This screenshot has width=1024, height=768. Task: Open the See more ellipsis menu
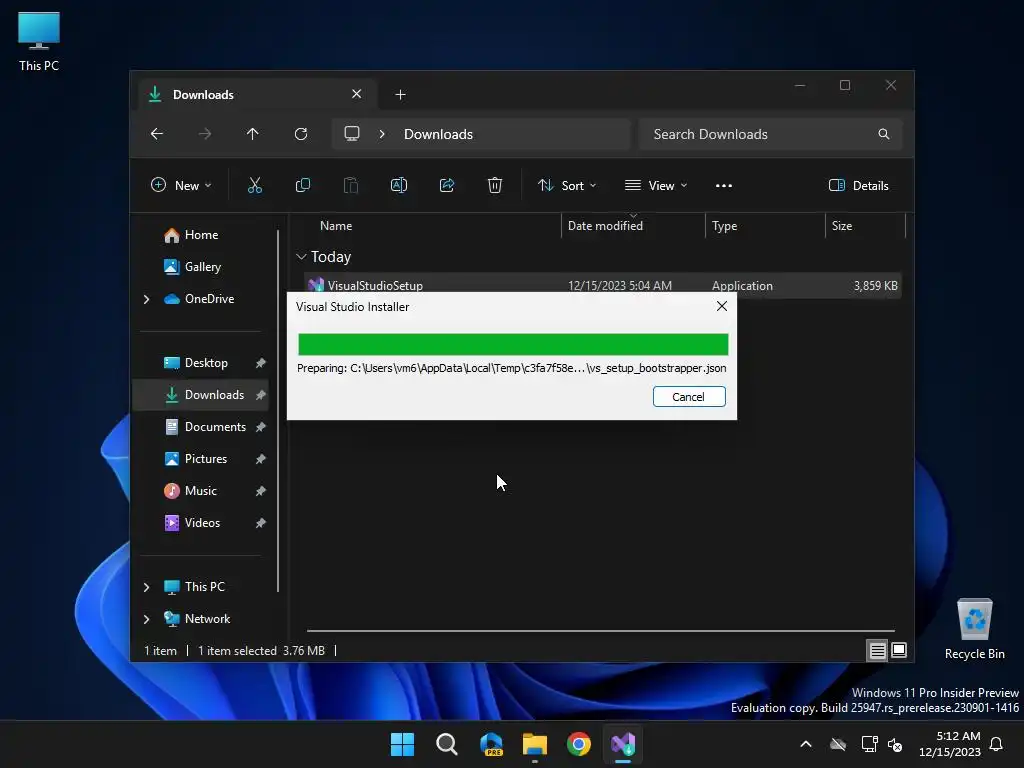click(724, 185)
